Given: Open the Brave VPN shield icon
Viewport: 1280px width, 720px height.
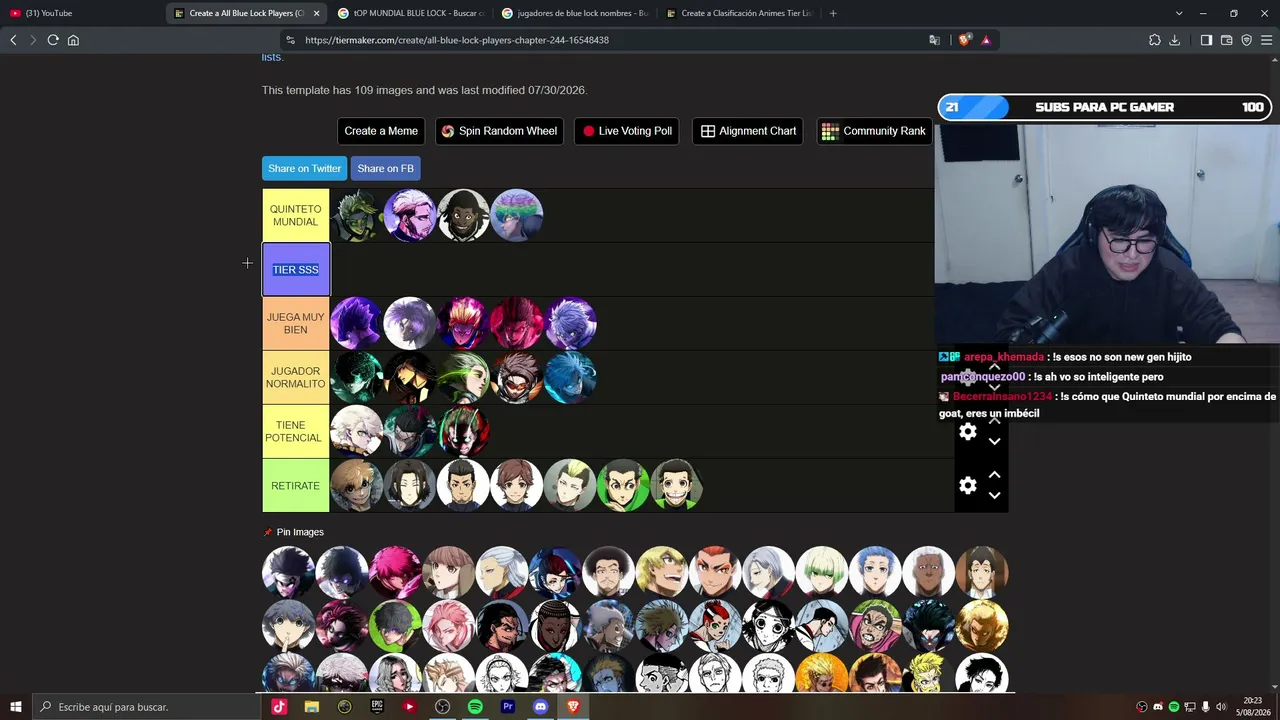Looking at the screenshot, I should point(1246,40).
